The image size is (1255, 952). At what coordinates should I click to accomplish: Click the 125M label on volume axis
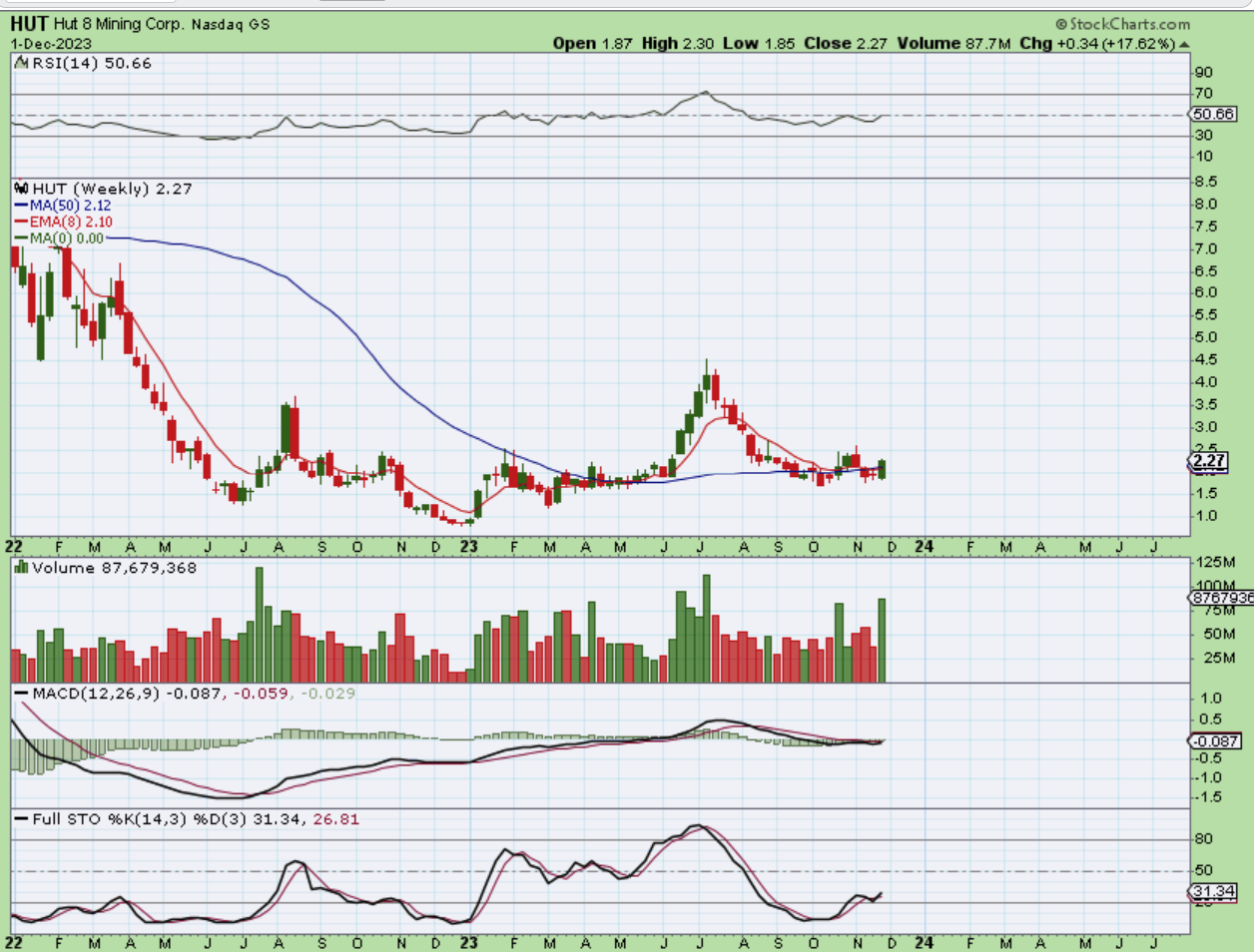click(1215, 564)
